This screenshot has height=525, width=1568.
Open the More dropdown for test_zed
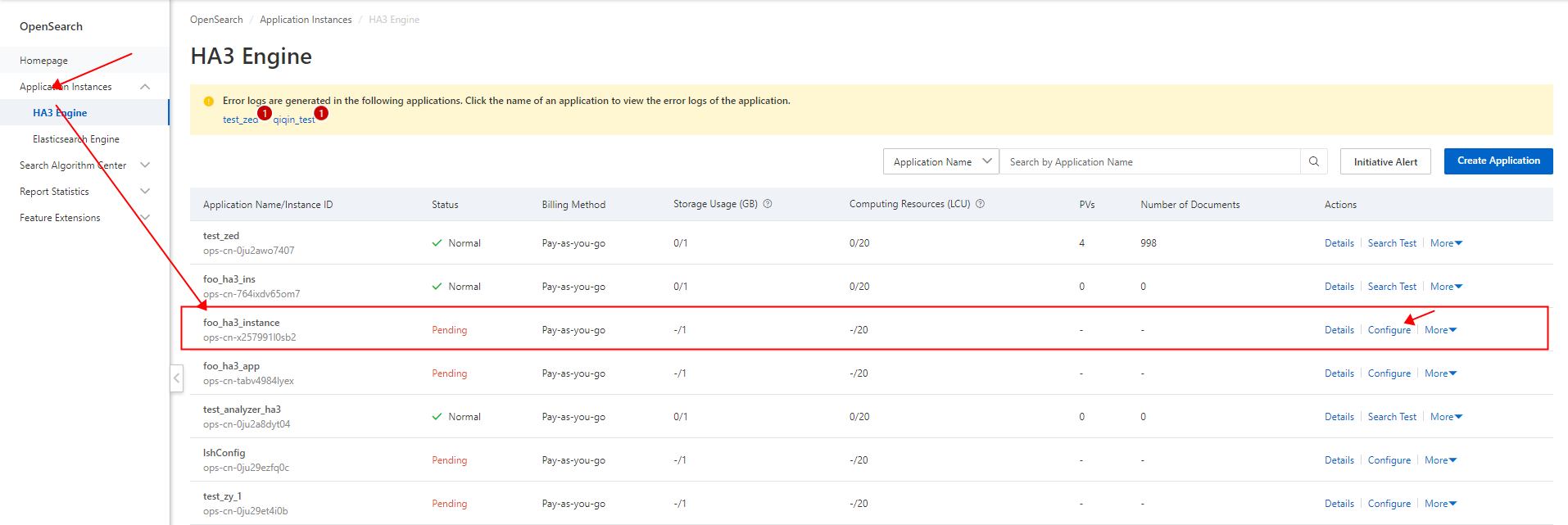click(1446, 243)
